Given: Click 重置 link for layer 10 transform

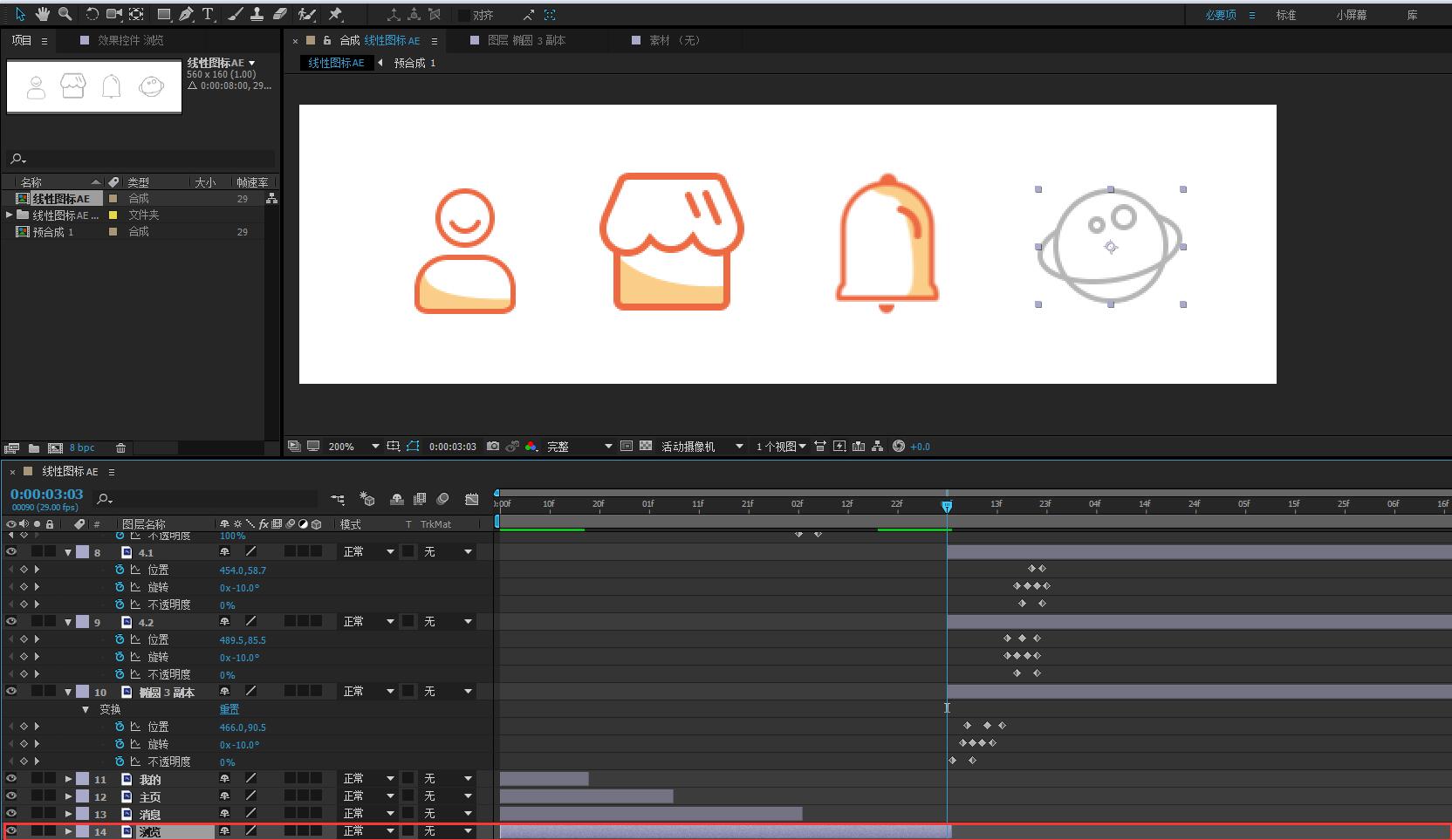Looking at the screenshot, I should 229,709.
